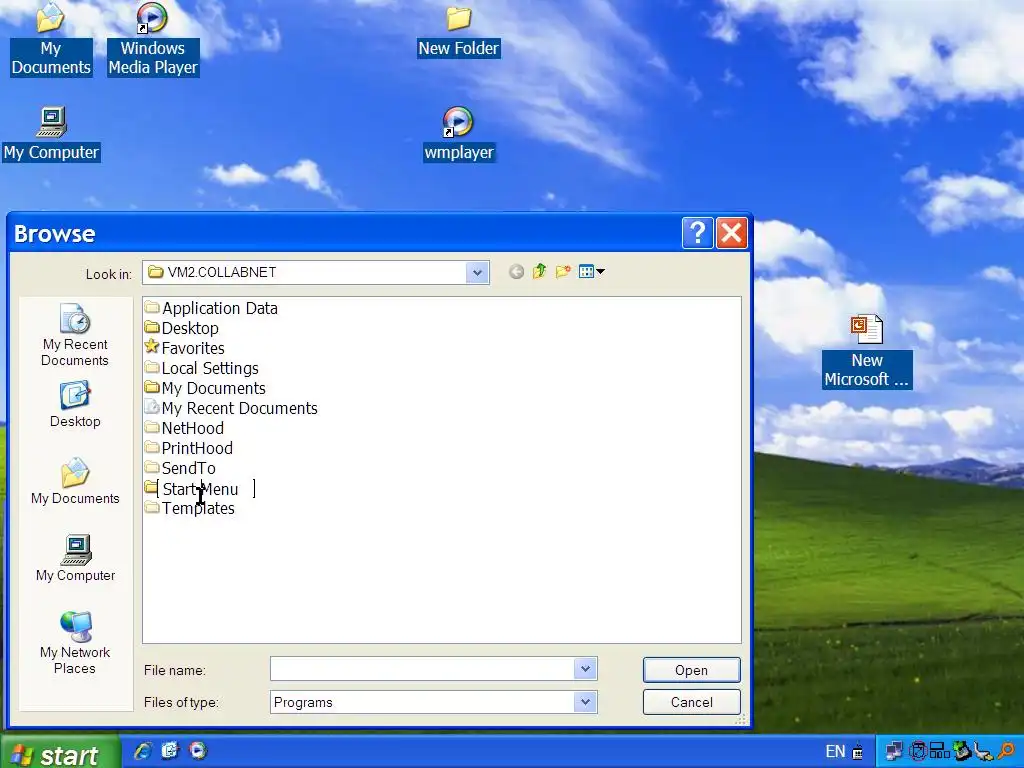Image resolution: width=1024 pixels, height=768 pixels.
Task: Select the NetHood folder
Action: click(x=184, y=428)
